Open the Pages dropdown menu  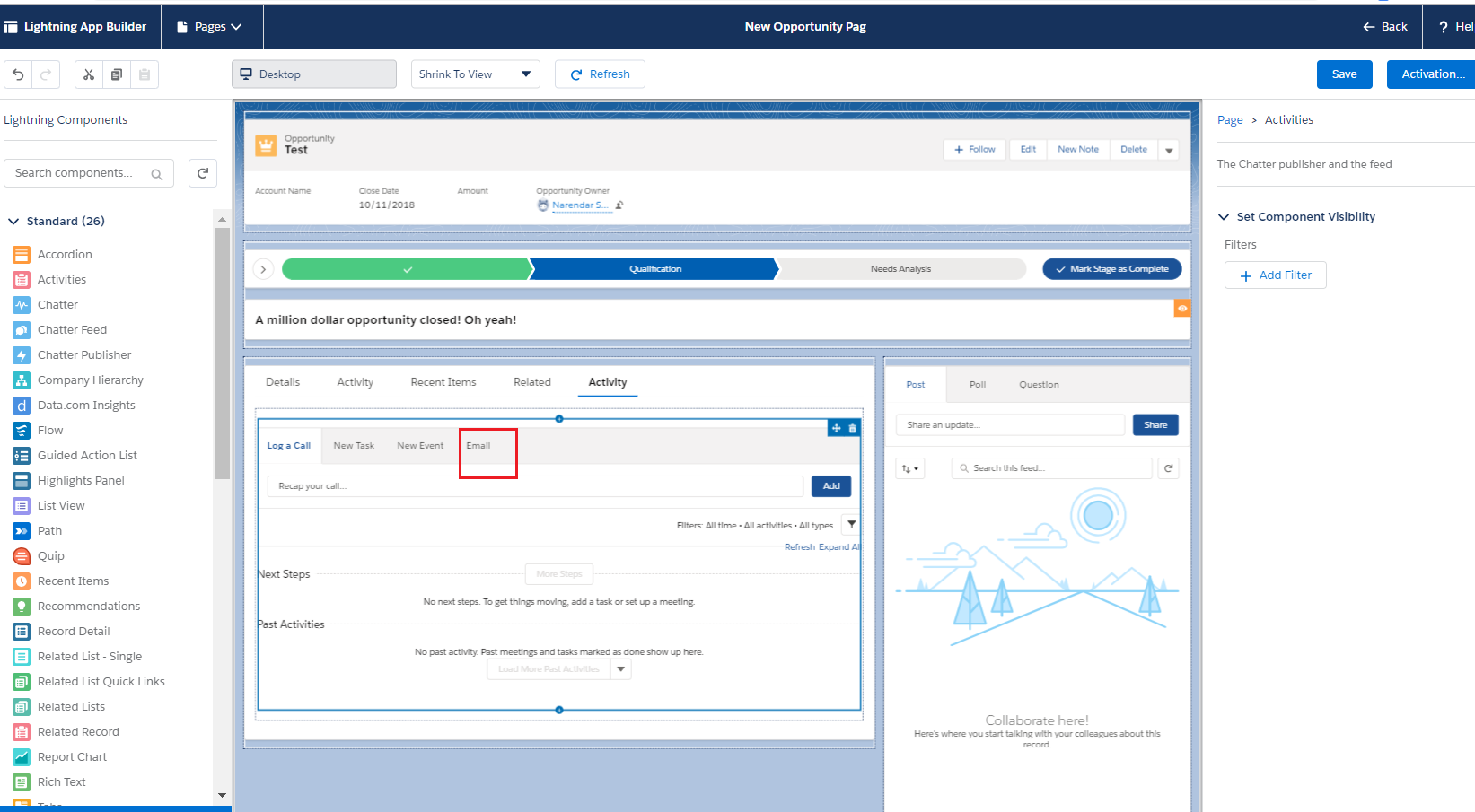[211, 27]
